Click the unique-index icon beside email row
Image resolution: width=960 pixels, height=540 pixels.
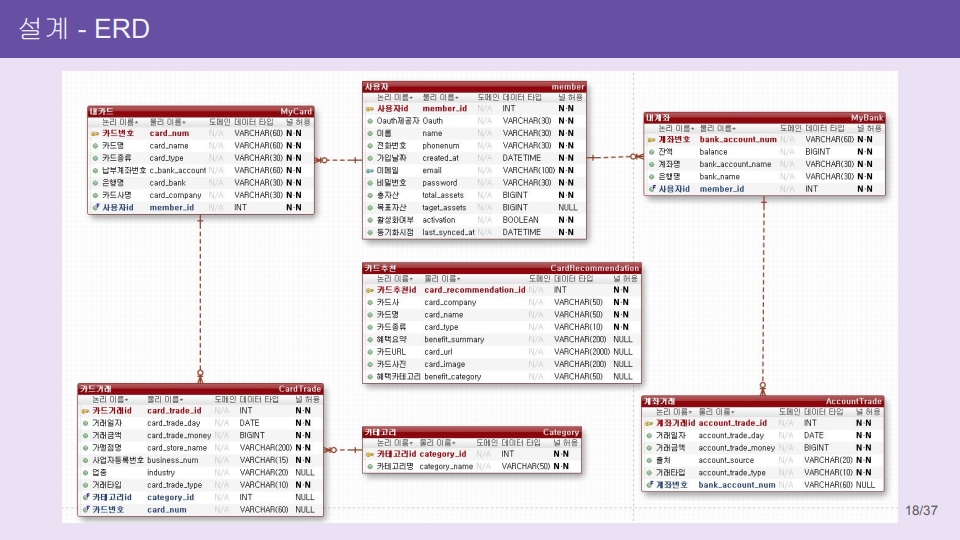(x=370, y=171)
